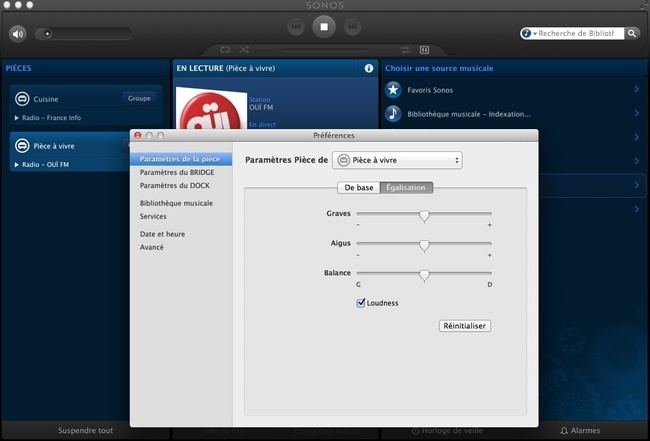Expand Radio - OUÏ FM triangle
Viewport: 650px width, 441px height.
point(17,165)
